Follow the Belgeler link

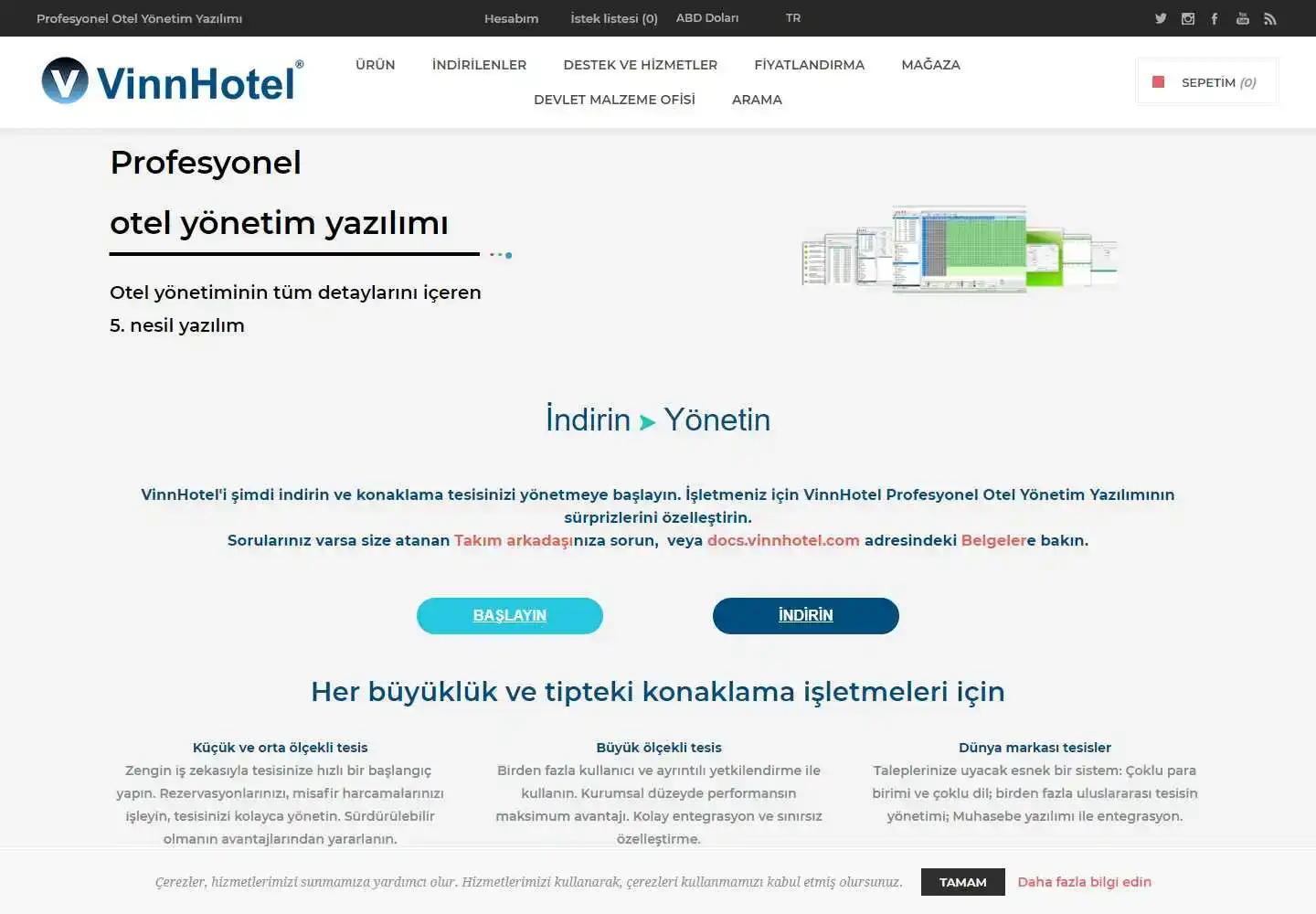[x=993, y=540]
